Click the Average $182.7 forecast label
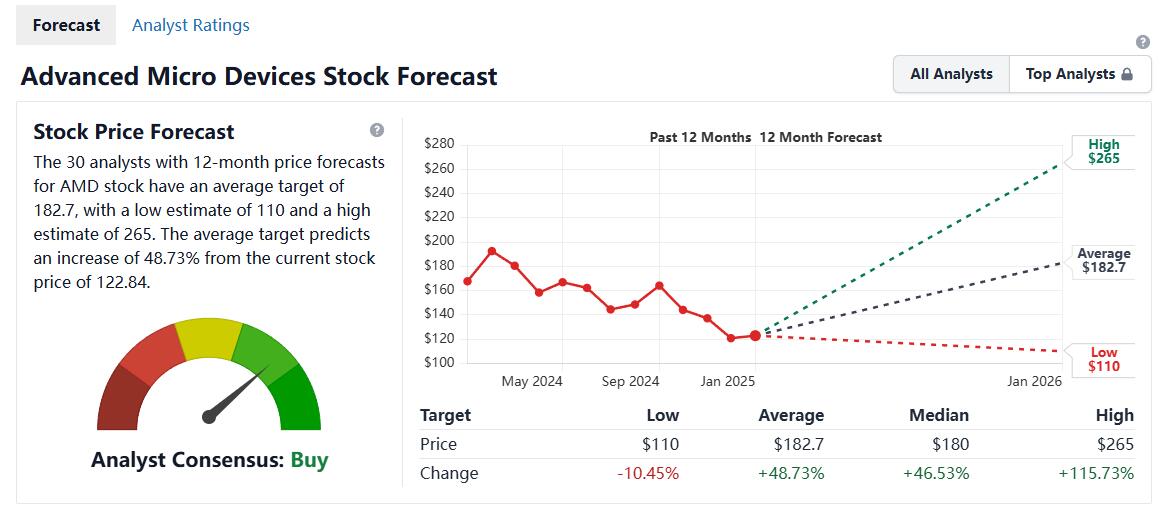The image size is (1160, 522). click(1103, 261)
